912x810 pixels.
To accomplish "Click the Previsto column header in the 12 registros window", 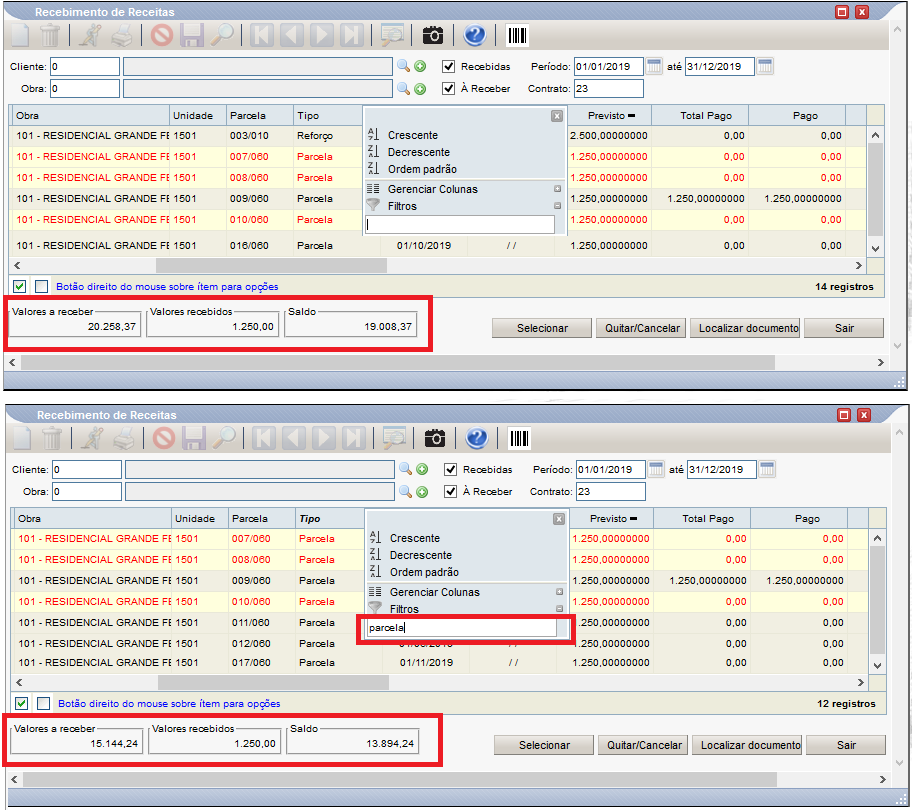I will point(611,519).
